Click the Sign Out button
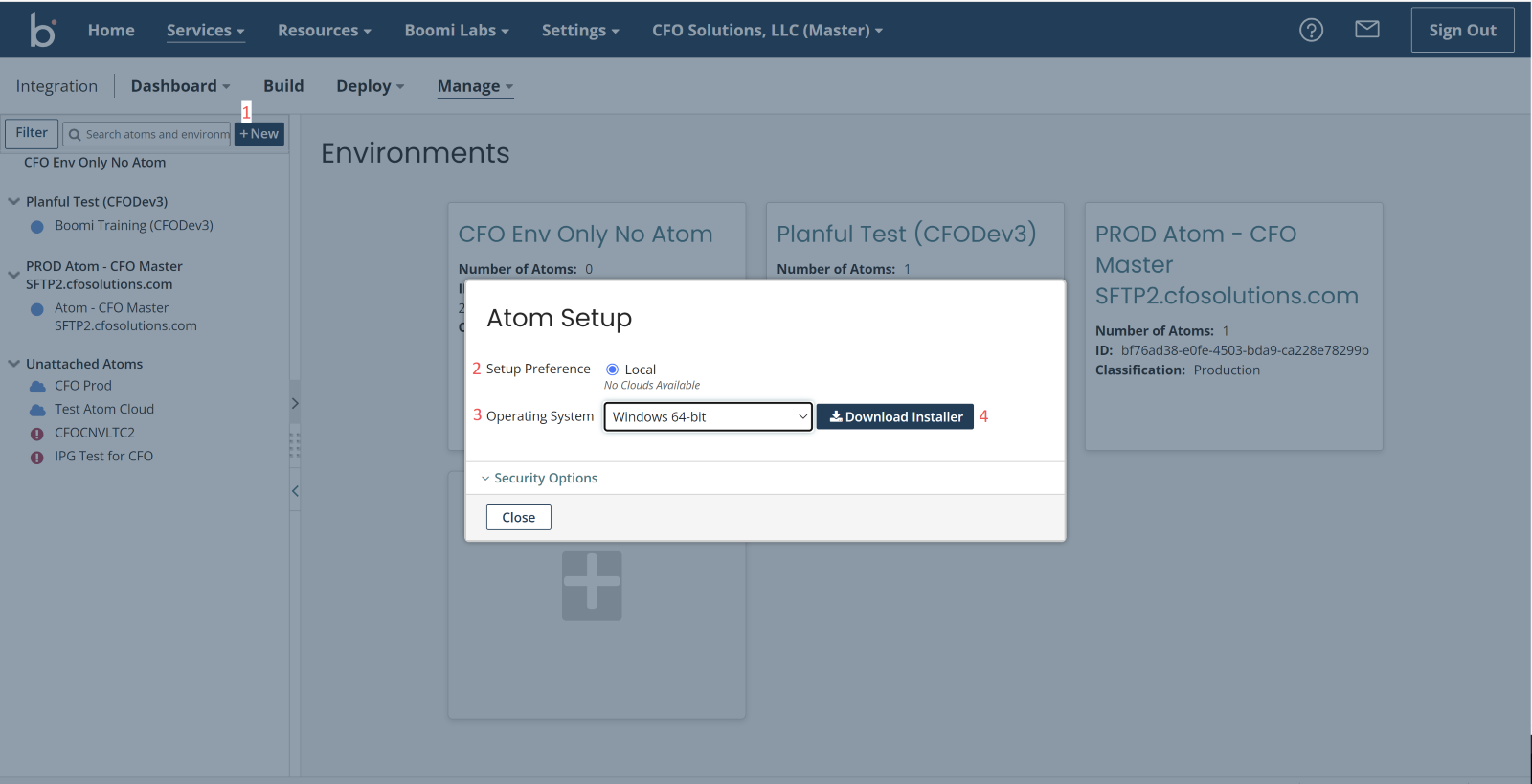 (x=1461, y=31)
